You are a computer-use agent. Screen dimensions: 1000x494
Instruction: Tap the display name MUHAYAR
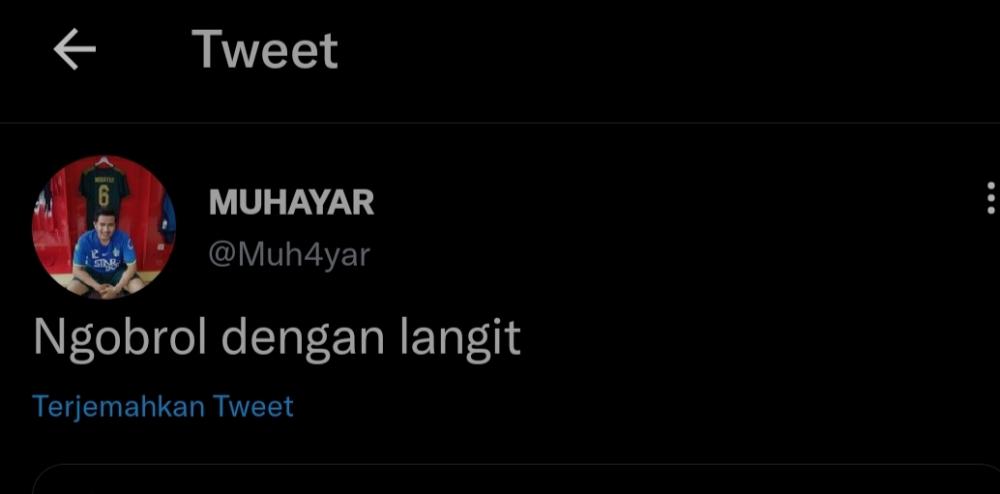(291, 203)
